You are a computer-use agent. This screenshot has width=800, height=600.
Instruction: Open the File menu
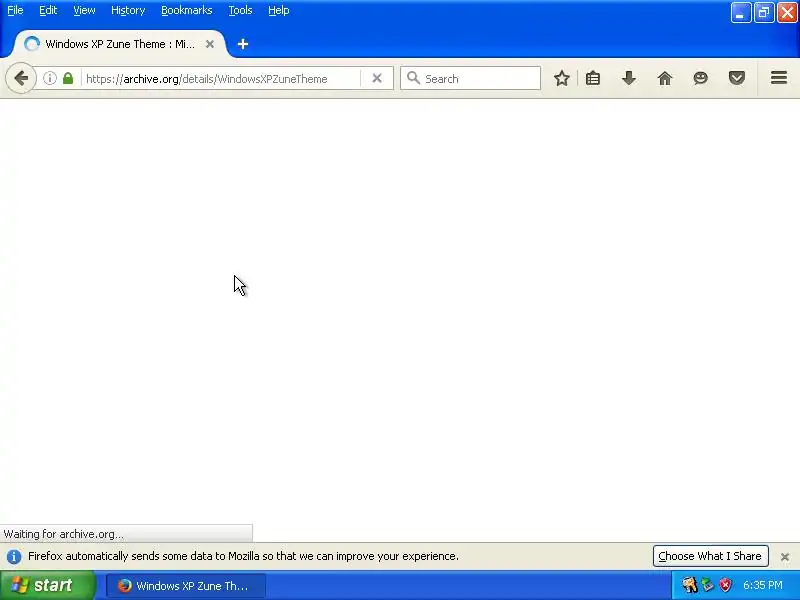(x=15, y=10)
